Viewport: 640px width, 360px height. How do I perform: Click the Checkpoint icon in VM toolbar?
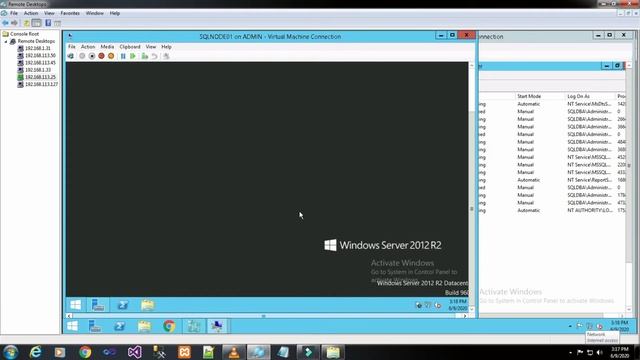(x=144, y=56)
